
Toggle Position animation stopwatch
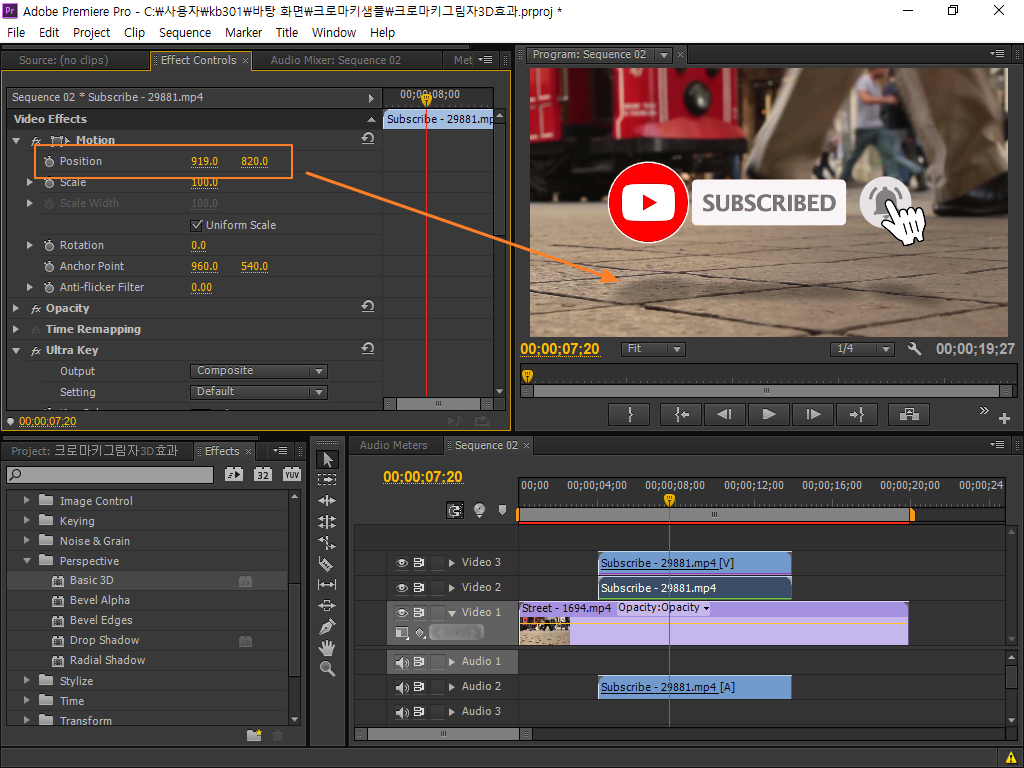tap(49, 161)
